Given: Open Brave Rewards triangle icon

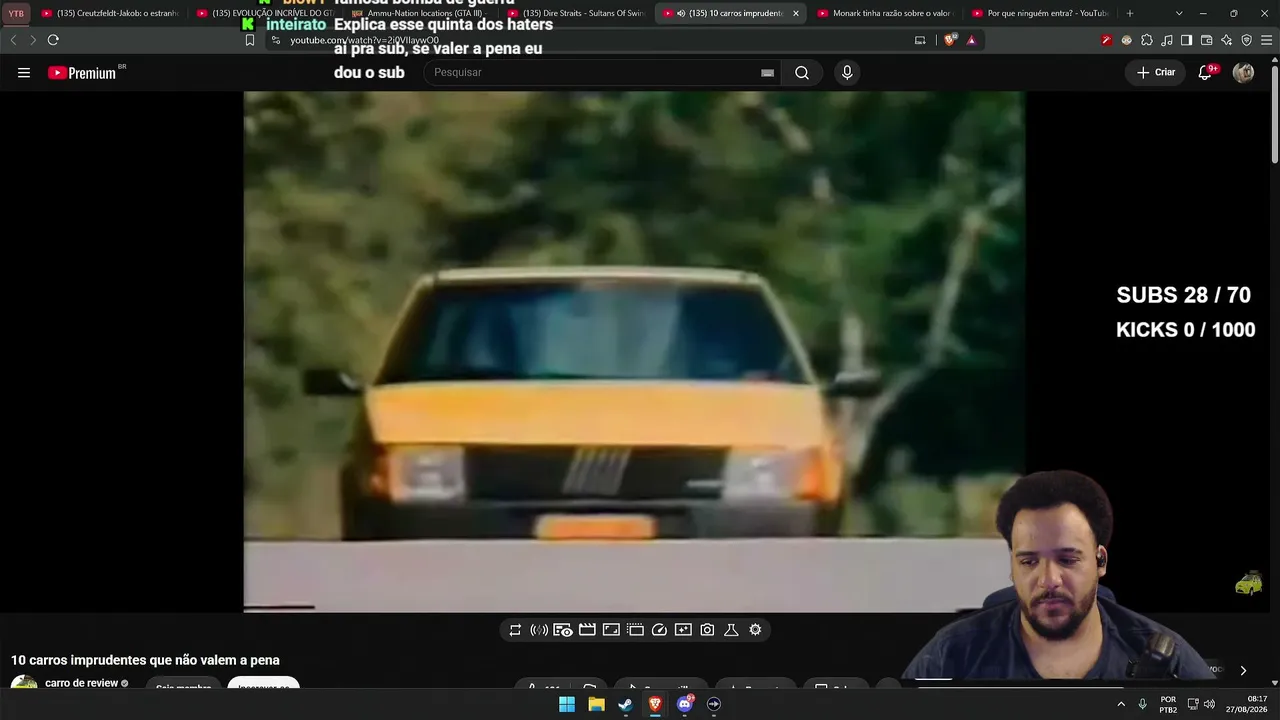Looking at the screenshot, I should click(x=971, y=40).
